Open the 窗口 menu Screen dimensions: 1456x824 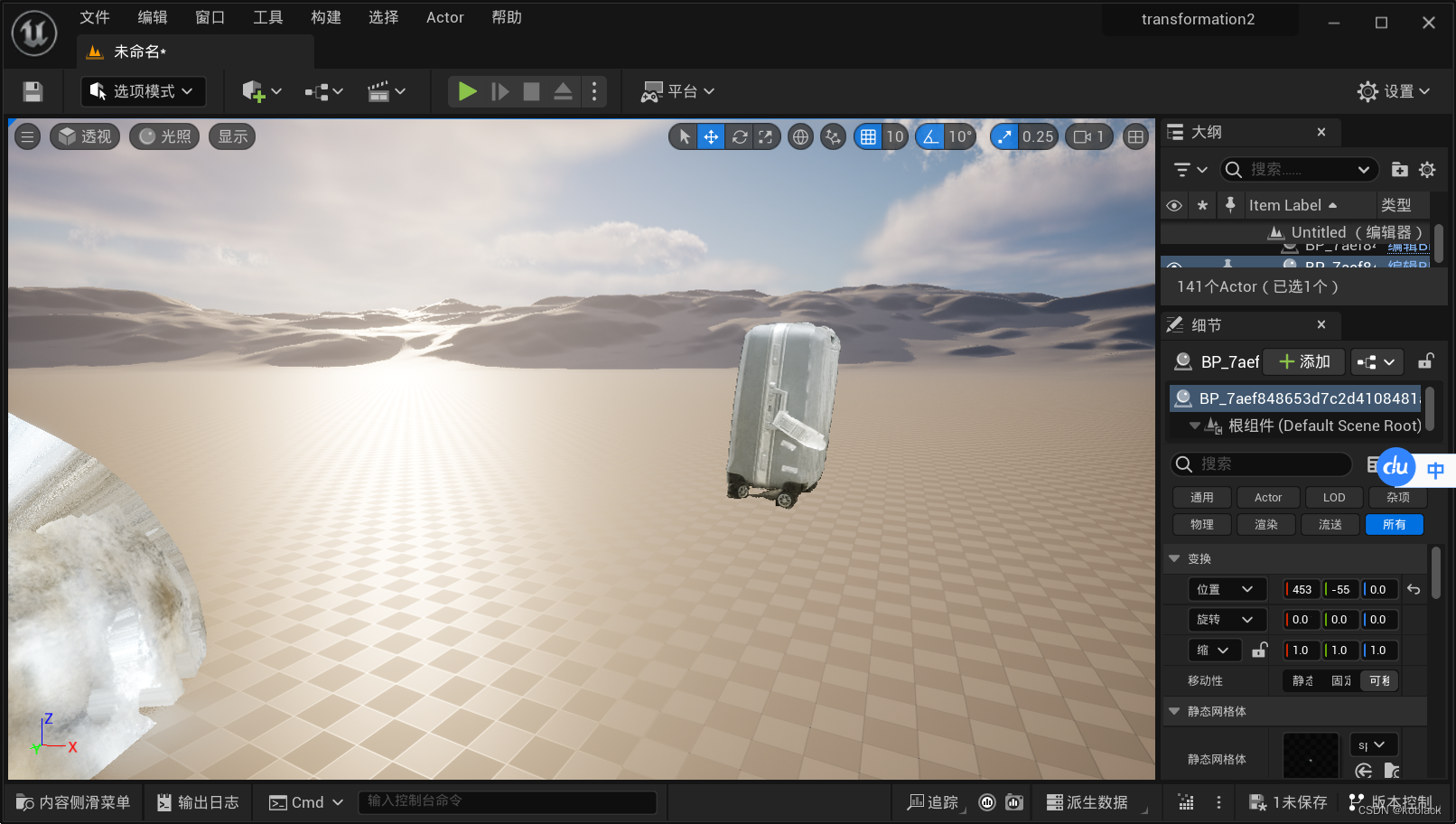click(x=210, y=17)
